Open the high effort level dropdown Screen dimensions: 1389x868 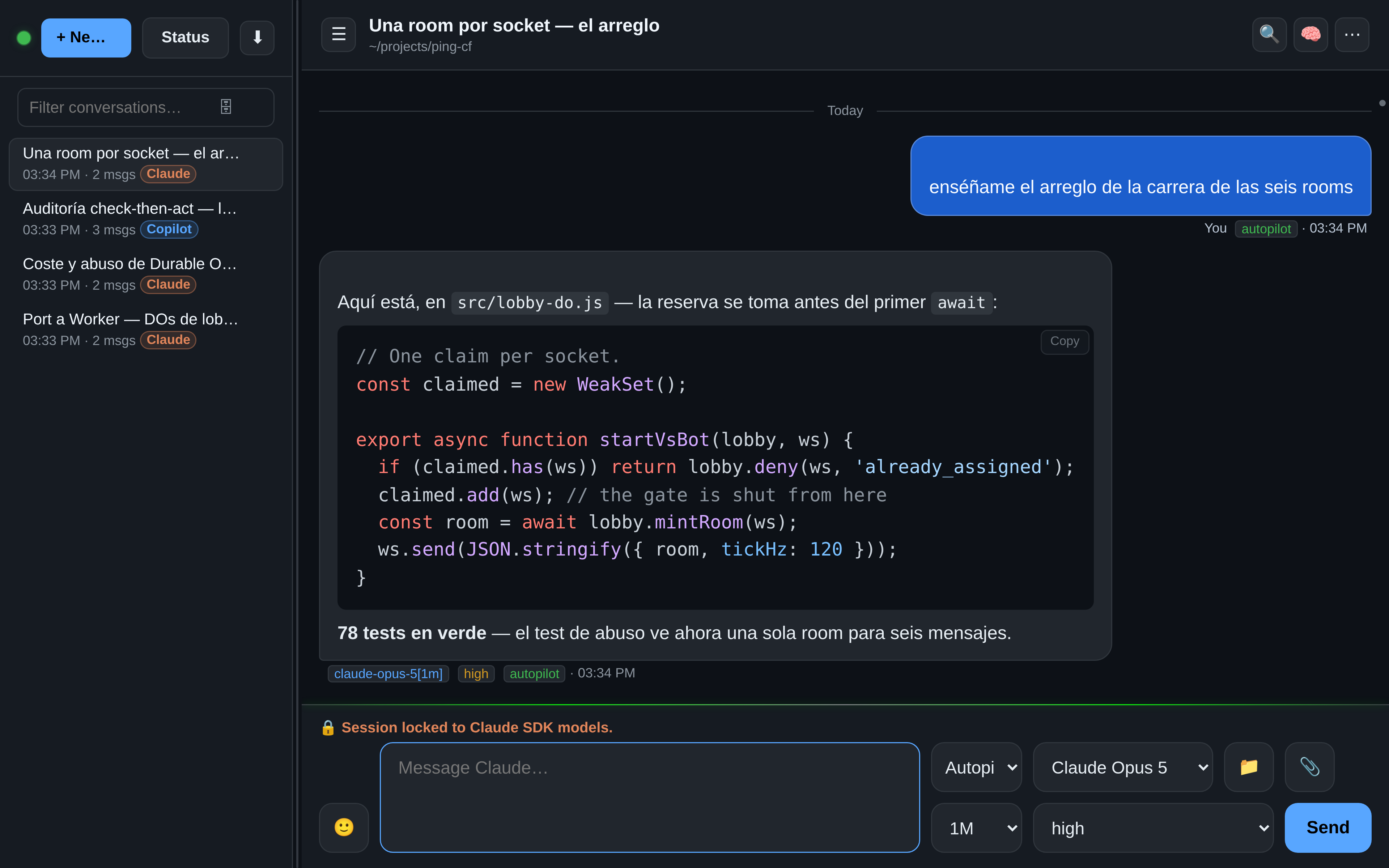[x=1153, y=828]
